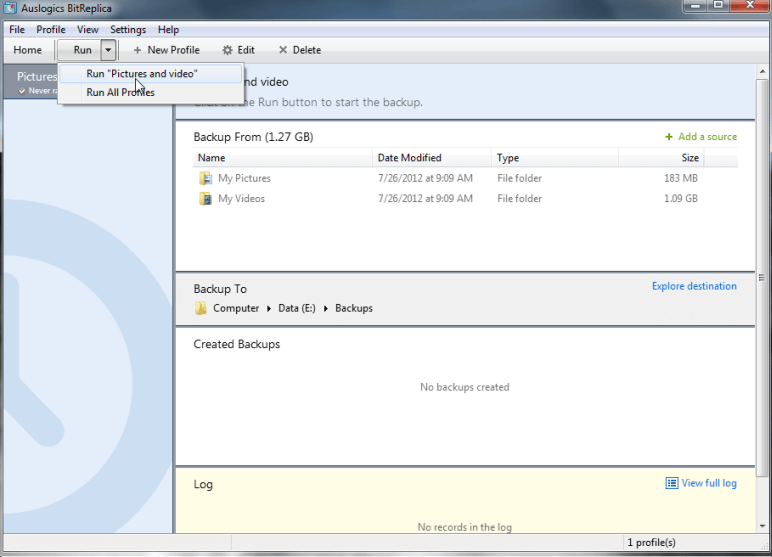Choose Run All Profiles entry

(151, 92)
